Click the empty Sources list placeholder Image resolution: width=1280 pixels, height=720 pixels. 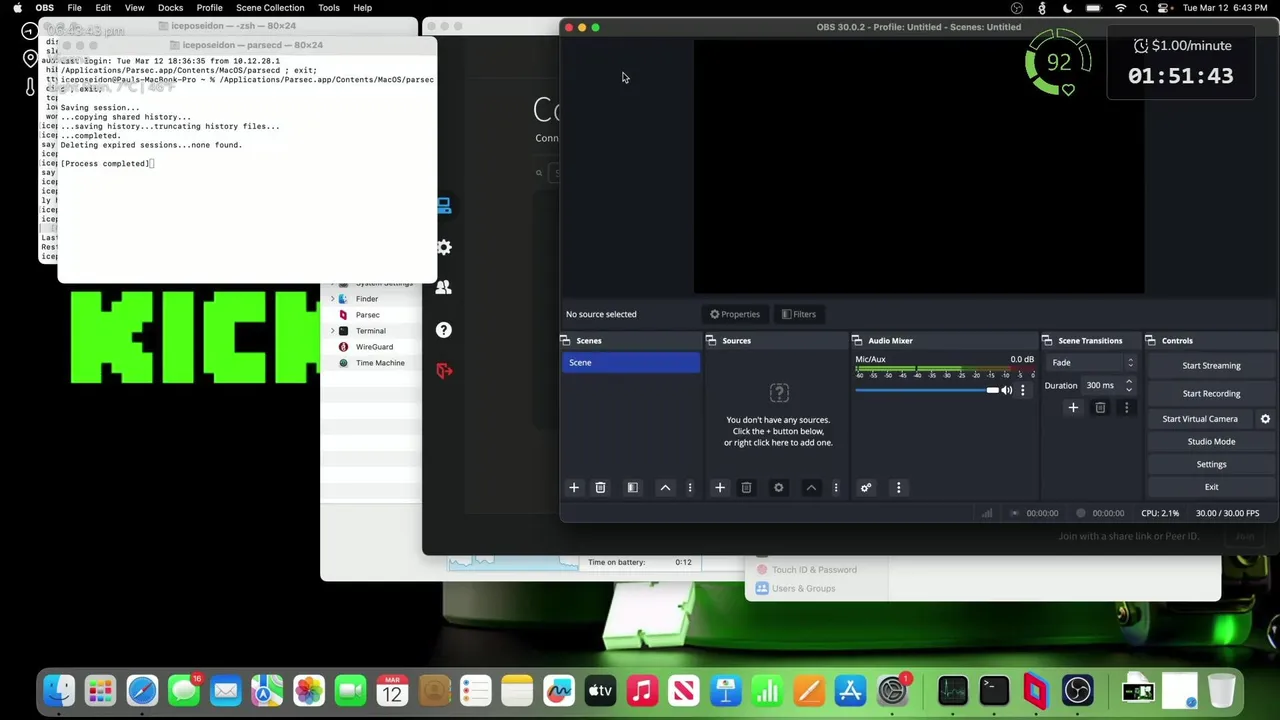click(x=778, y=415)
